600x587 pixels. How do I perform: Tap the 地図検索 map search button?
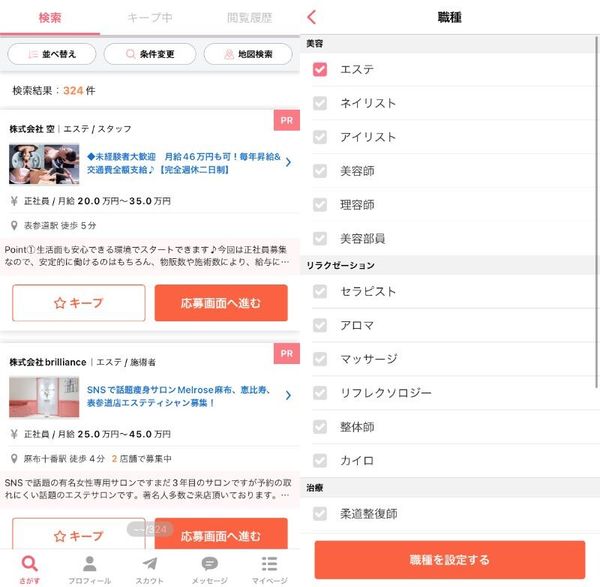pos(248,54)
